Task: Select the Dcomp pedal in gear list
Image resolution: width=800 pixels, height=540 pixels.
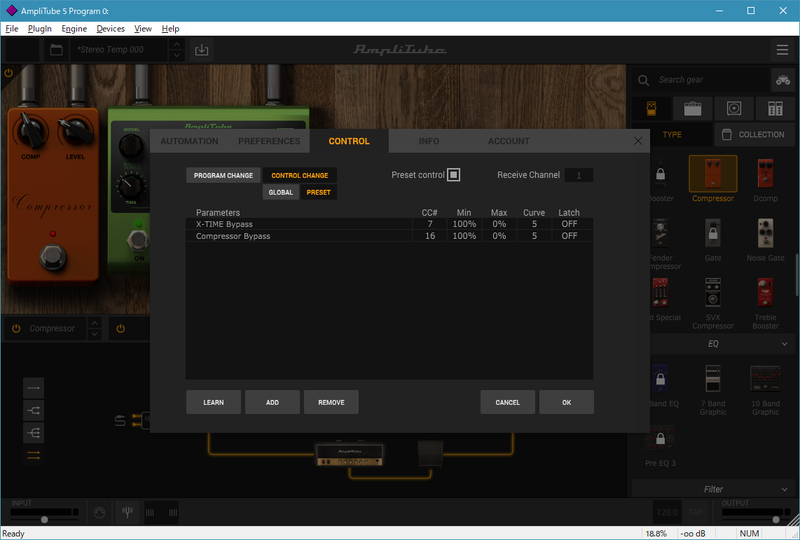Action: (x=765, y=174)
